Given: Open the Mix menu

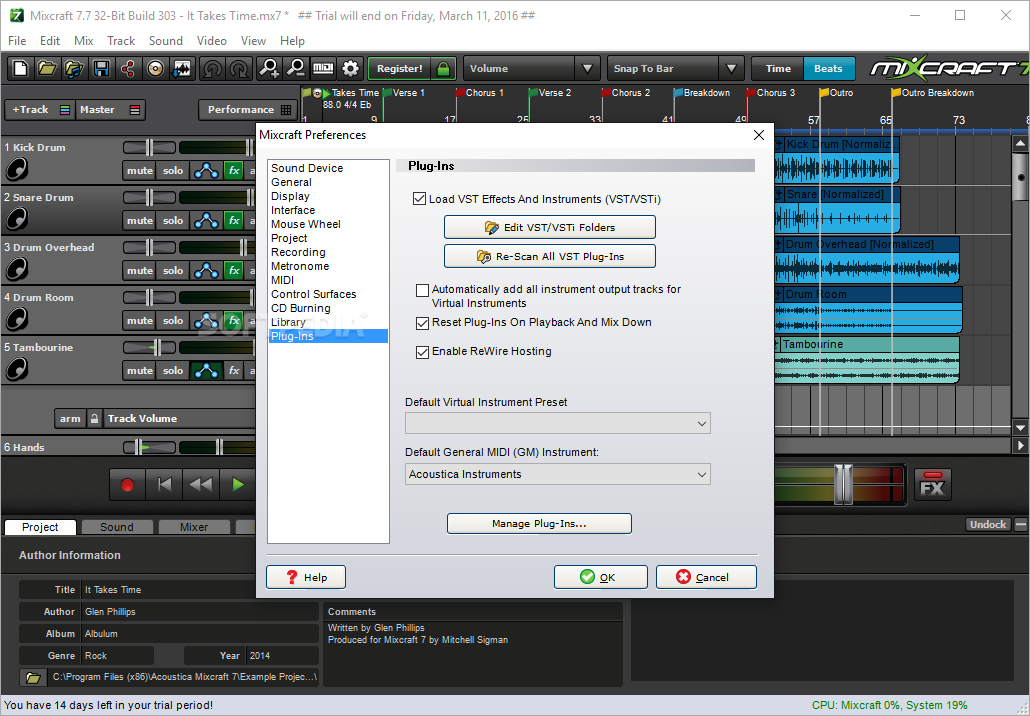Looking at the screenshot, I should pos(83,41).
